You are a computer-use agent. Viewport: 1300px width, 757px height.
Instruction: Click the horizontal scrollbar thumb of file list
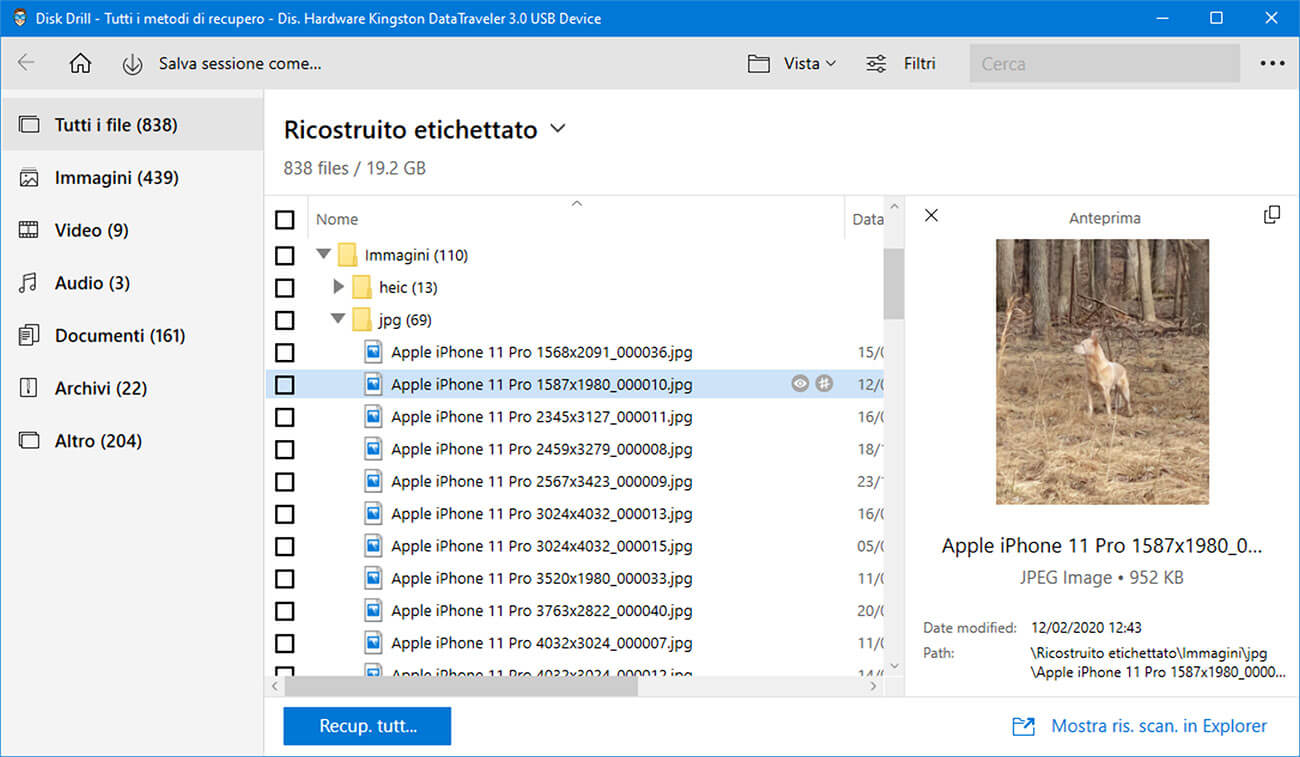coord(461,687)
